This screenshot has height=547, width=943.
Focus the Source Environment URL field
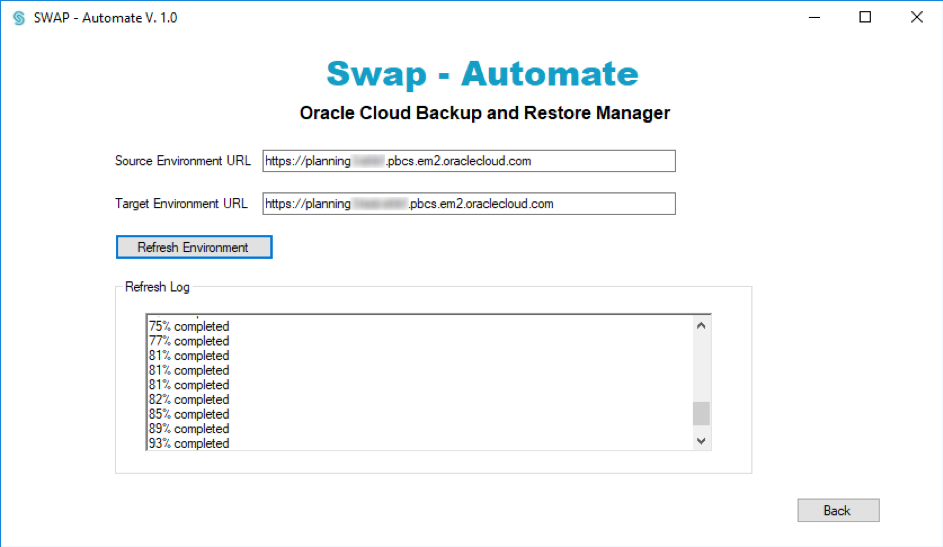pyautogui.click(x=468, y=161)
